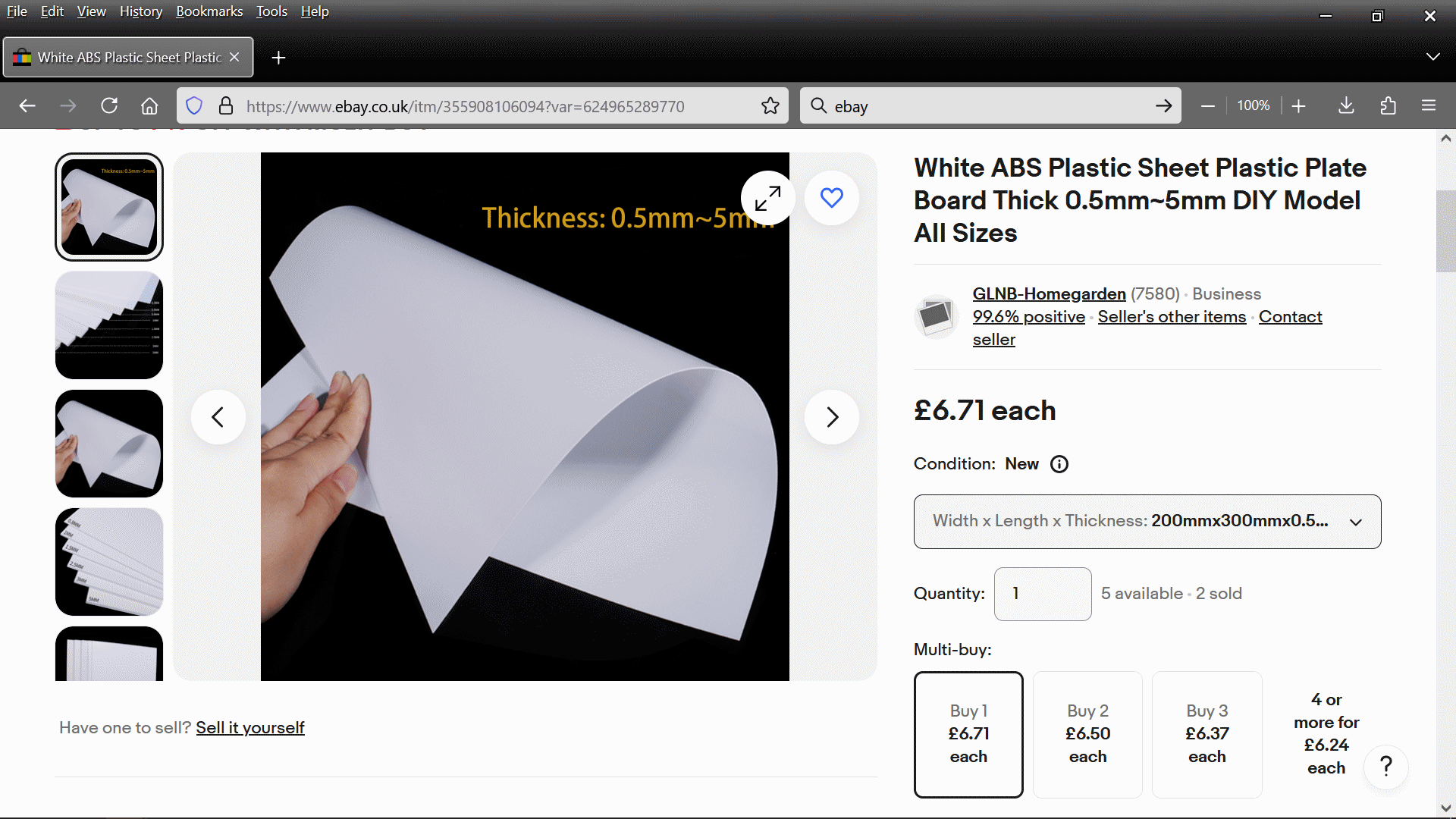This screenshot has width=1456, height=819.
Task: Click the condition info icon
Action: point(1059,464)
